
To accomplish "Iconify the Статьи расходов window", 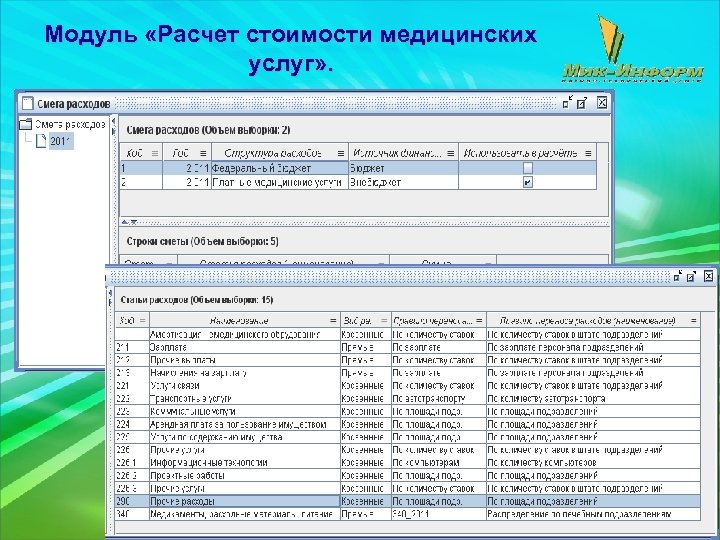I will tap(678, 276).
